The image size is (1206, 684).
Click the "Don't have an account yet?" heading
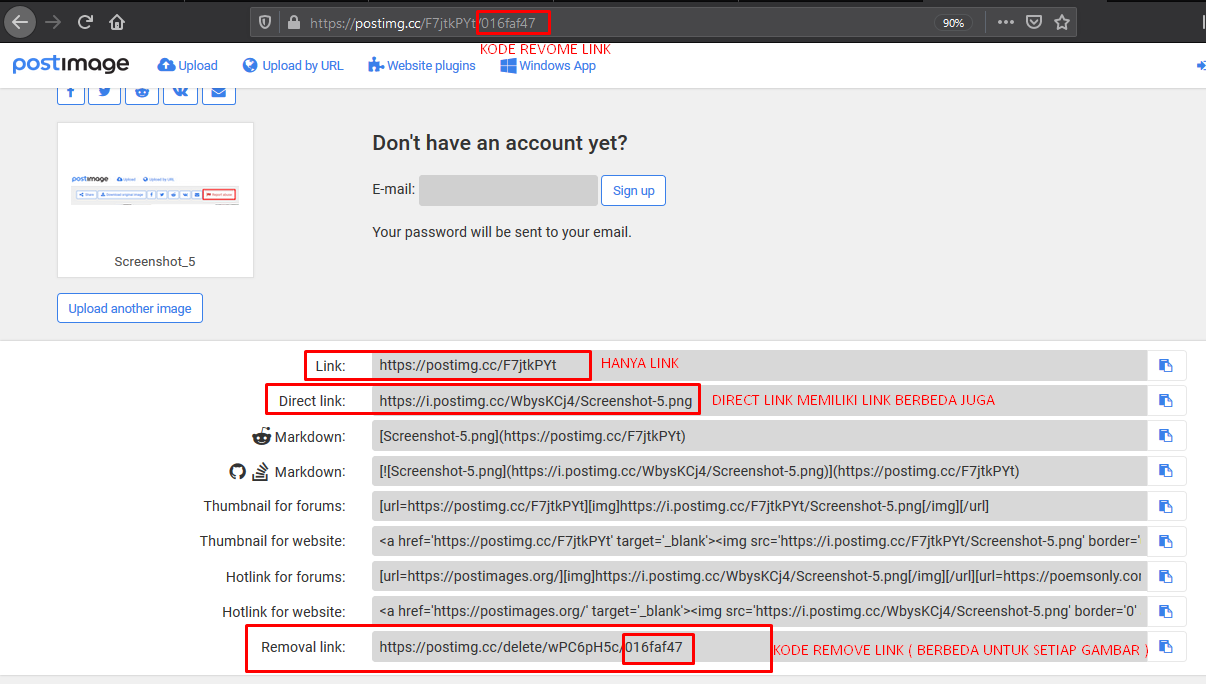pos(500,143)
